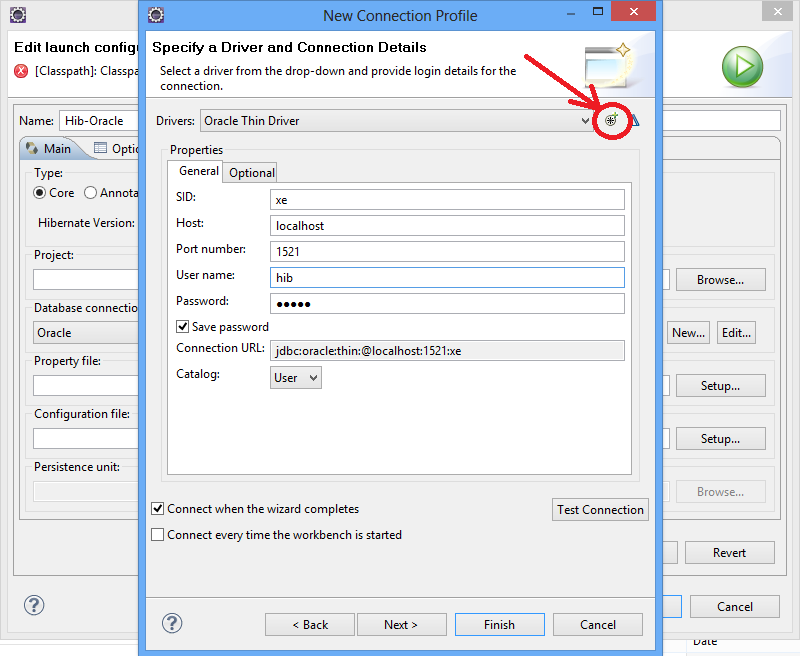Open the Oracle Thin Driver drivers dropdown
The width and height of the screenshot is (800, 656).
(x=583, y=120)
